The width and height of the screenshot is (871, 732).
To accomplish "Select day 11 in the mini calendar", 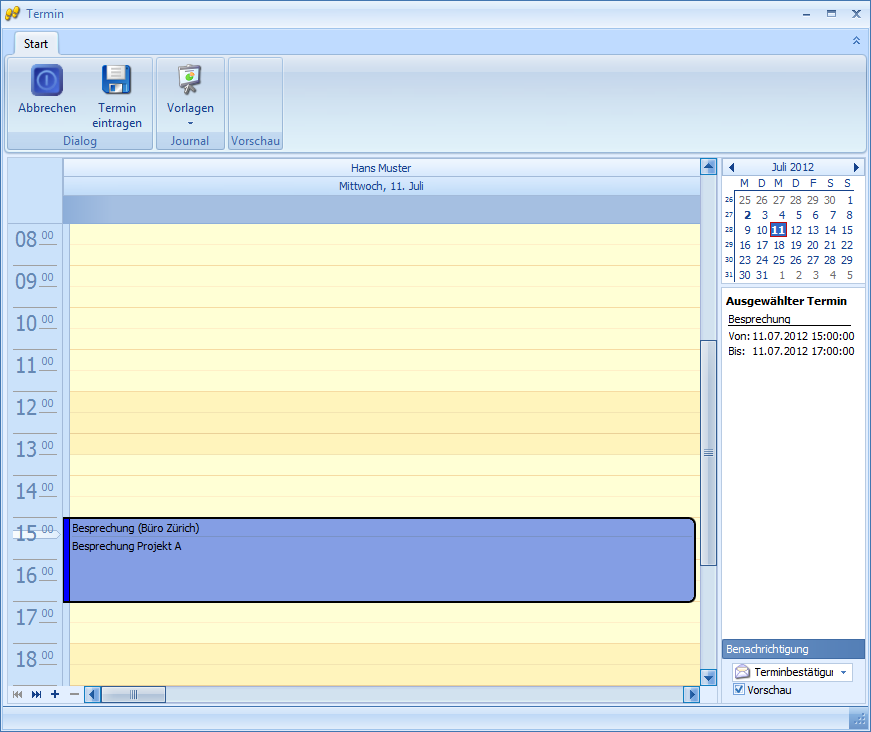I will pos(778,229).
